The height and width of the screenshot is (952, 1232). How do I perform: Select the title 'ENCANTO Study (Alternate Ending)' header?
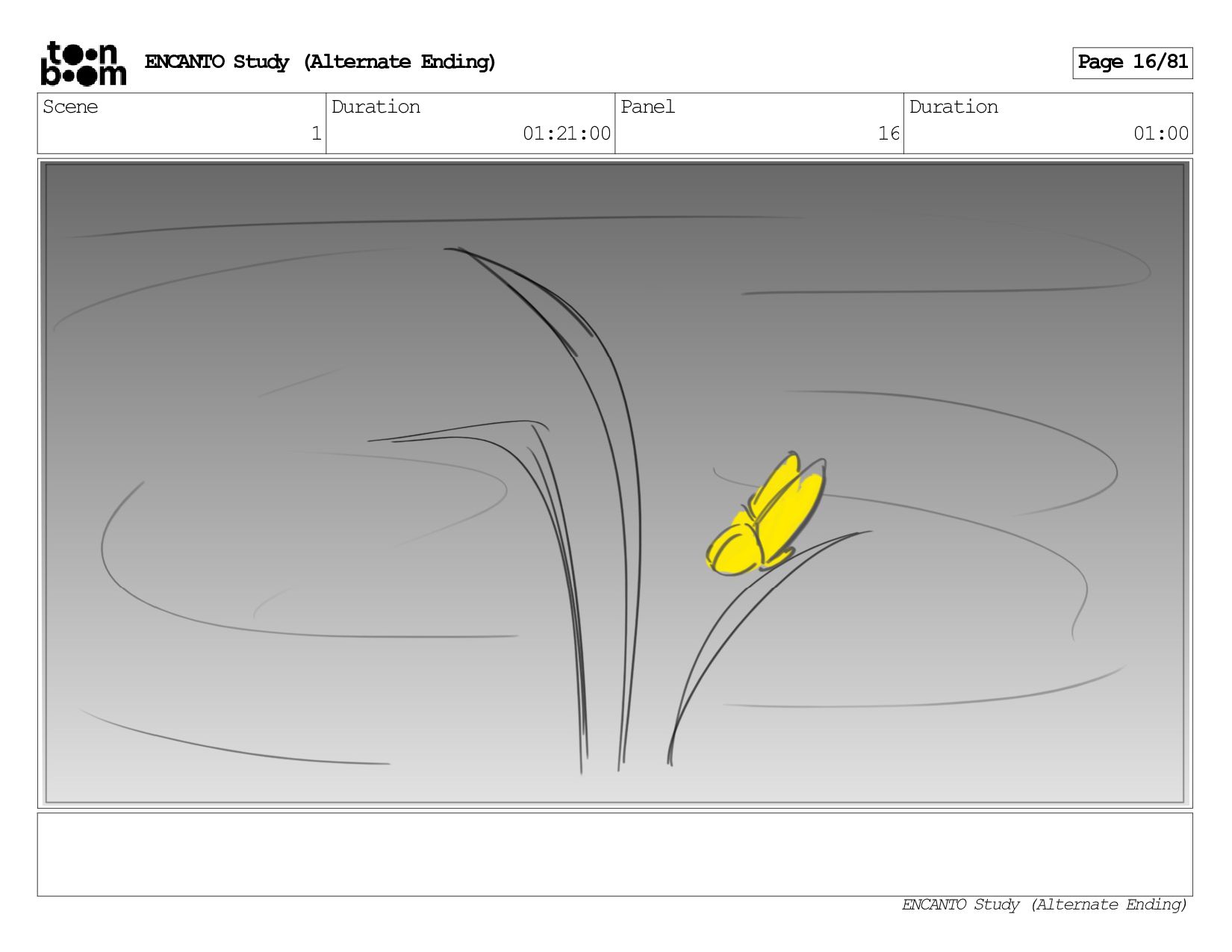tap(320, 62)
